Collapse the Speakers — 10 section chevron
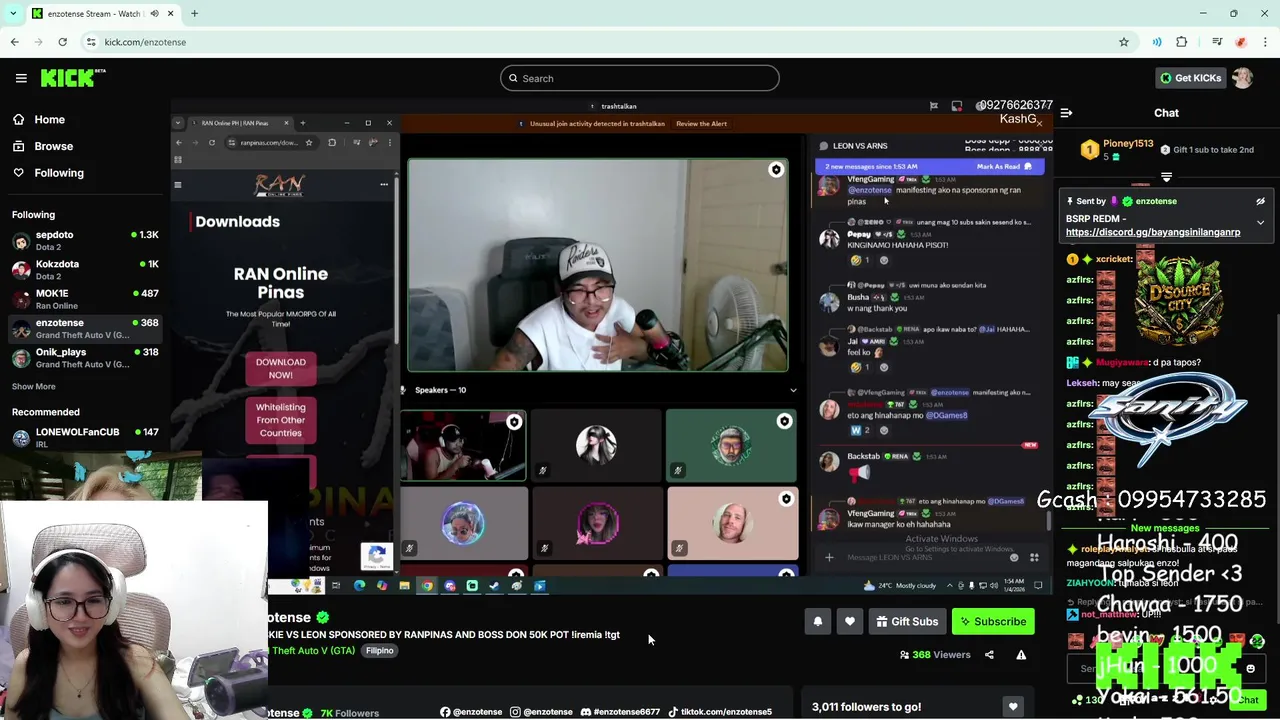This screenshot has height=720, width=1280. pos(793,390)
